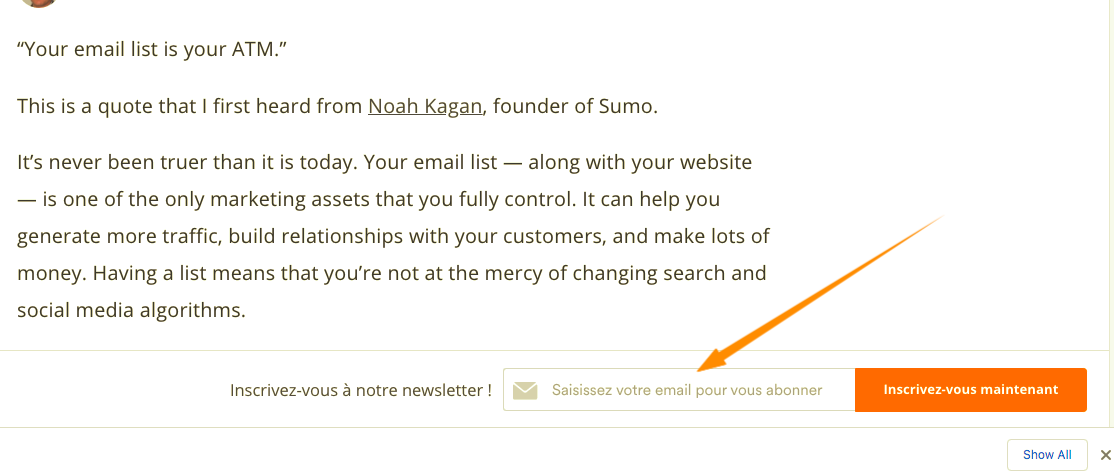Click the phrase "build relationships with your customers"
The image size is (1114, 471).
pos(393,235)
